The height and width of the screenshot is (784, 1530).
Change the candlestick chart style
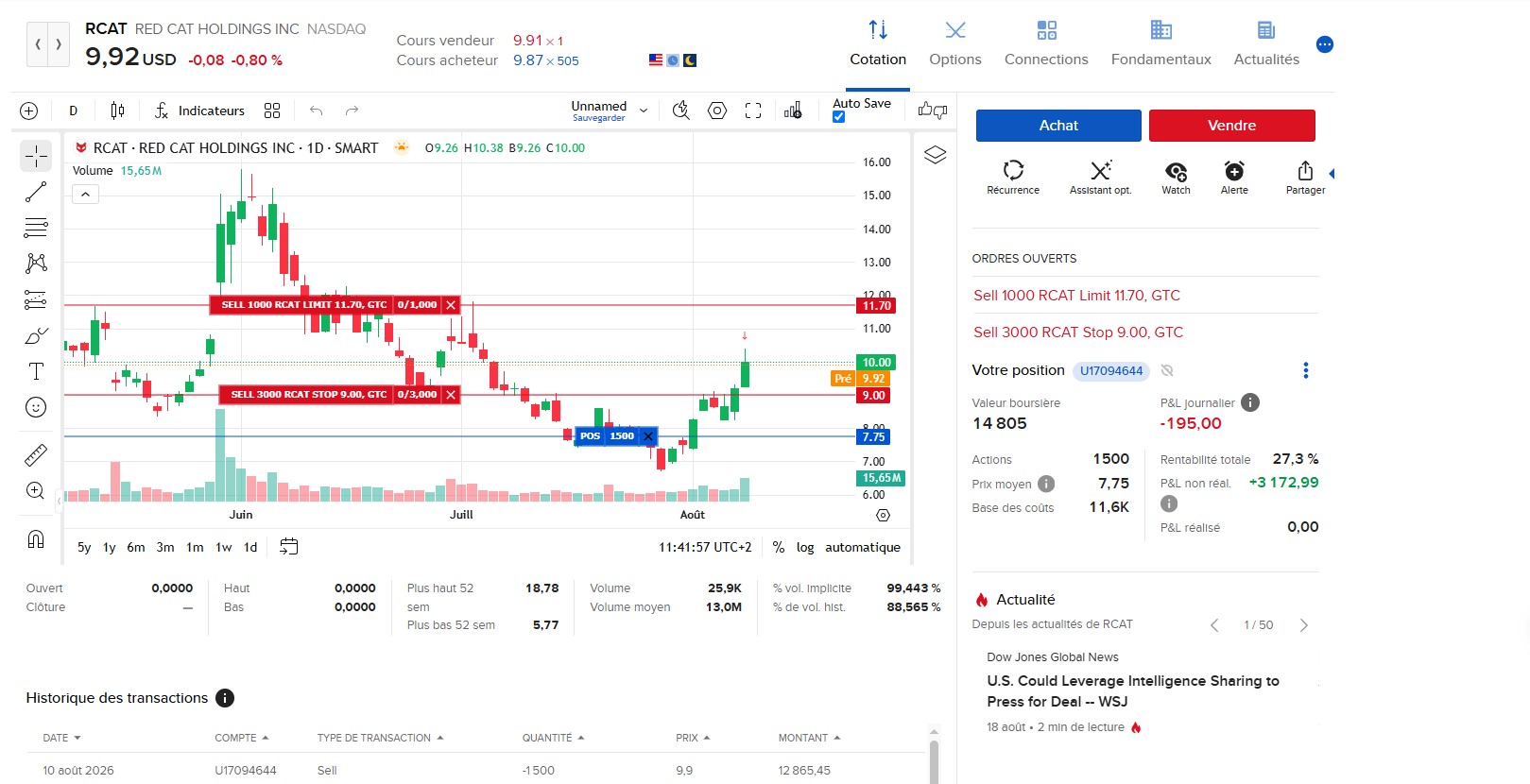117,111
